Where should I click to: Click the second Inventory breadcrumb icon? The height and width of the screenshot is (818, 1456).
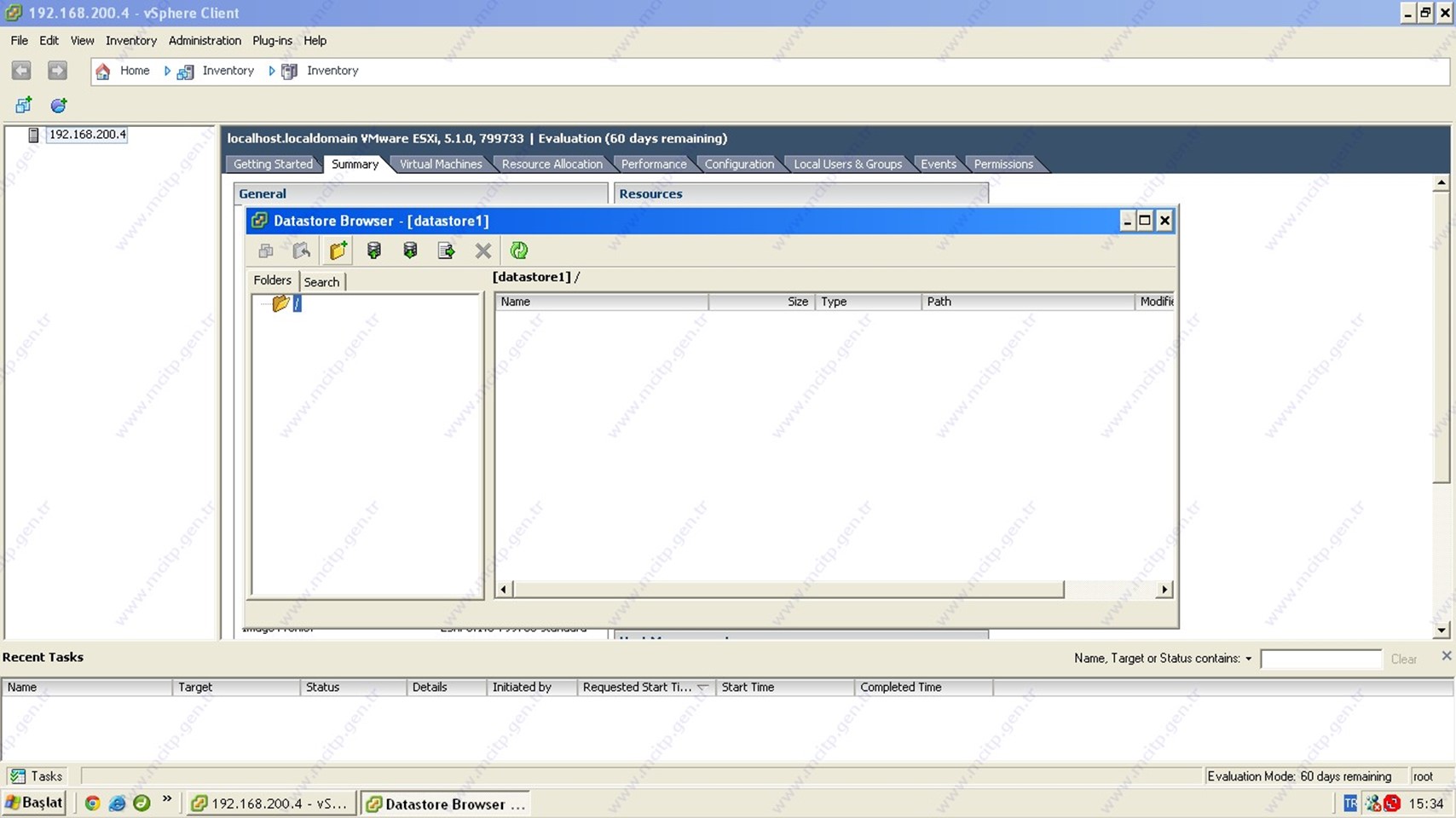pos(289,72)
